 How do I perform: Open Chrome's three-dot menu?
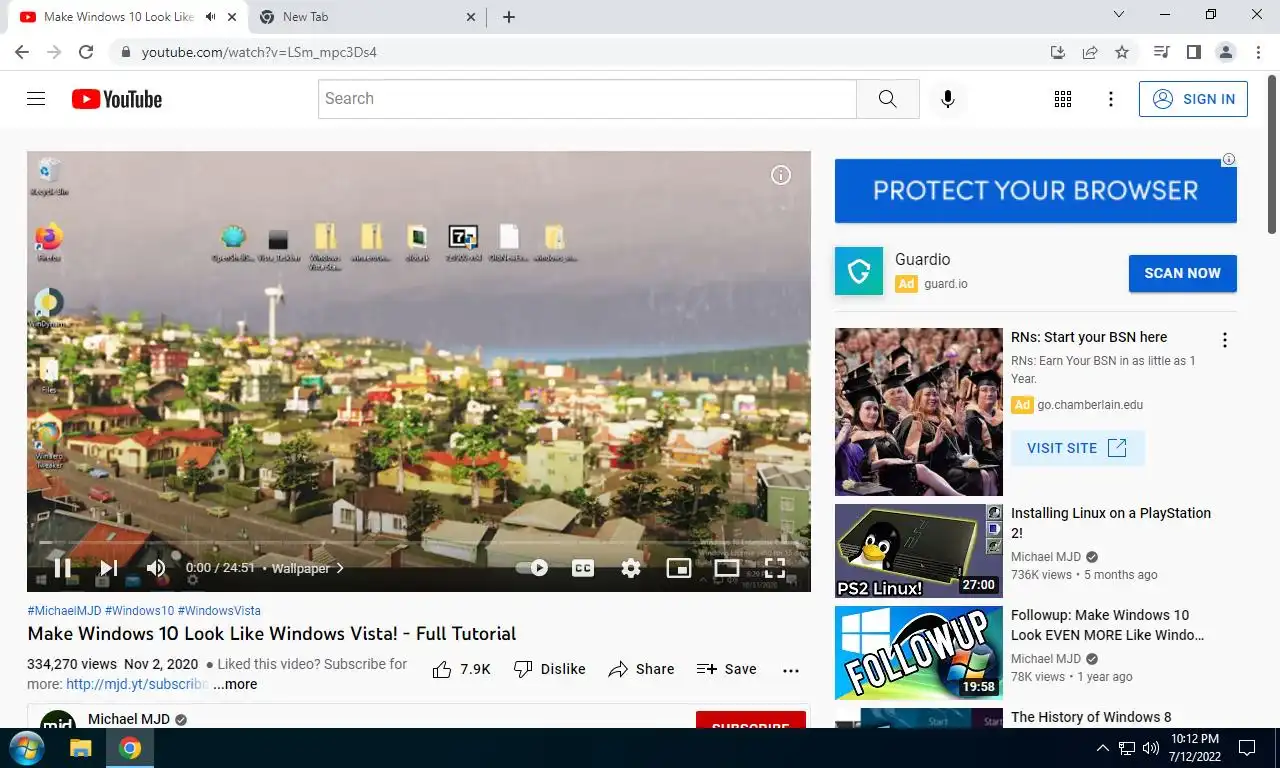(x=1257, y=52)
